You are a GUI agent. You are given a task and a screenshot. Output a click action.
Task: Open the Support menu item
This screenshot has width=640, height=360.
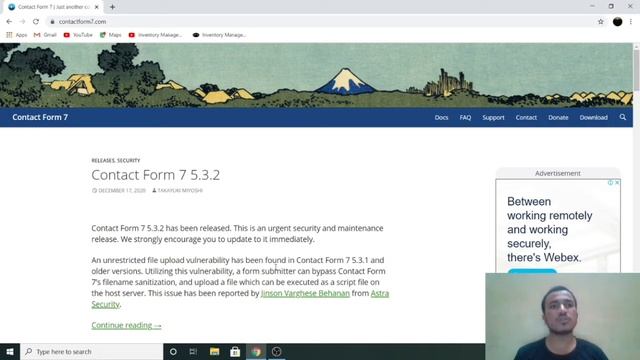[x=493, y=118]
